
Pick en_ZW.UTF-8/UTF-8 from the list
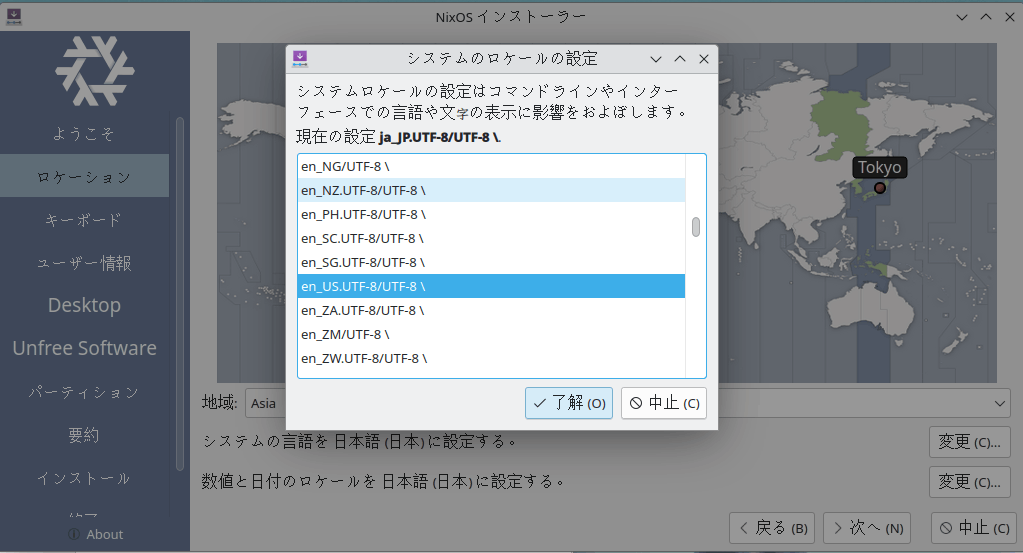[491, 359]
